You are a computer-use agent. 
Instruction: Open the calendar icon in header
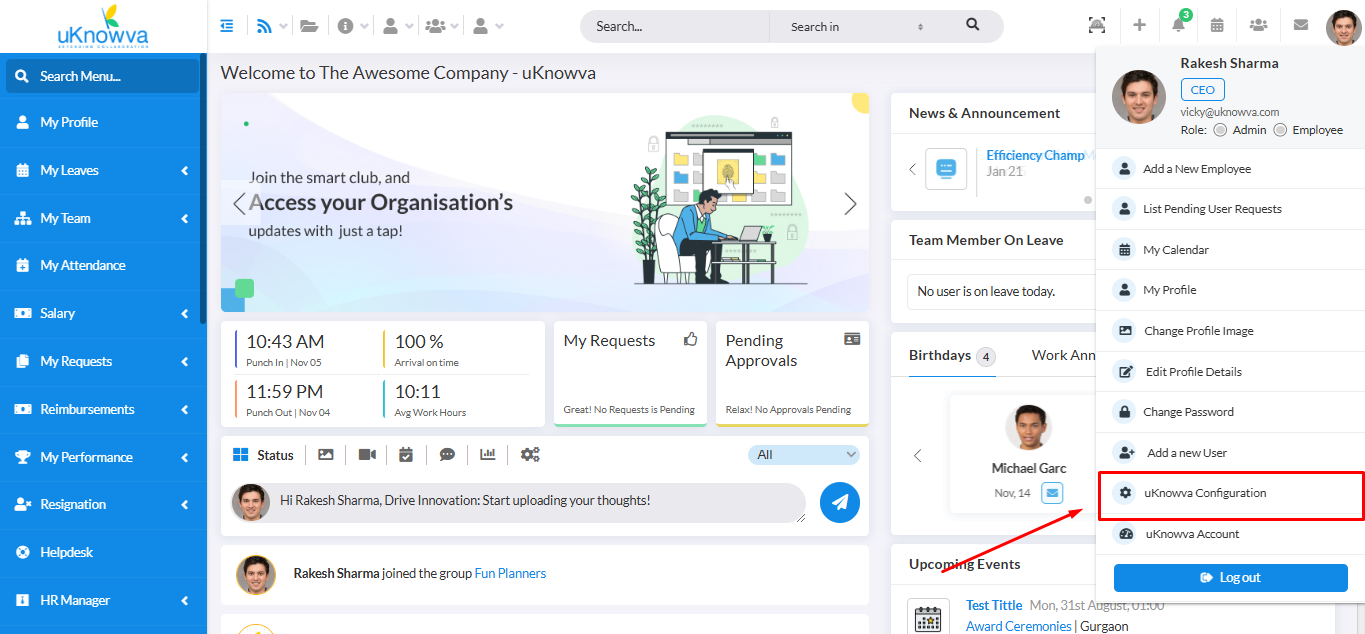[1217, 25]
